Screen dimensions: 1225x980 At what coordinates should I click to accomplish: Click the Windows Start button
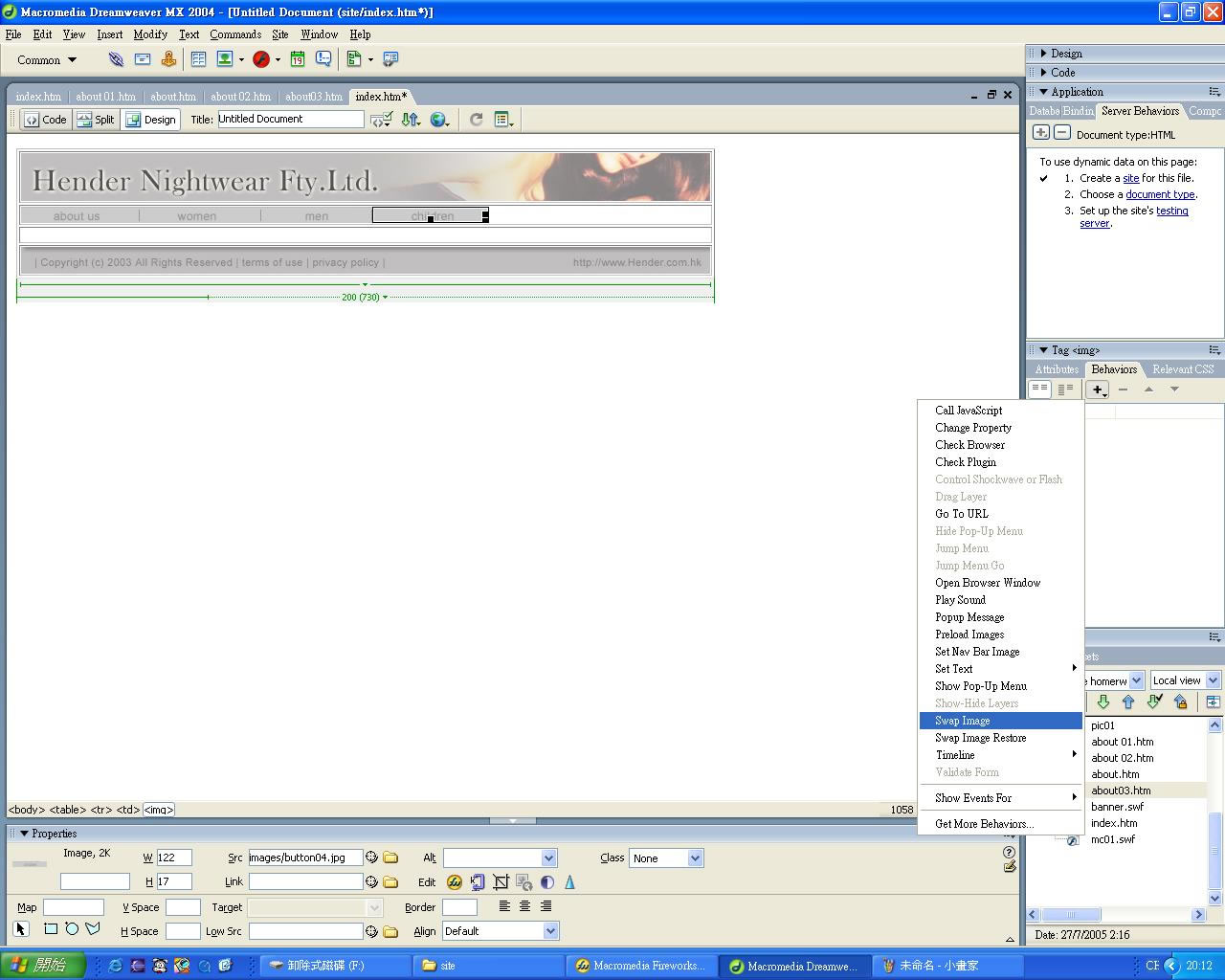(42, 966)
